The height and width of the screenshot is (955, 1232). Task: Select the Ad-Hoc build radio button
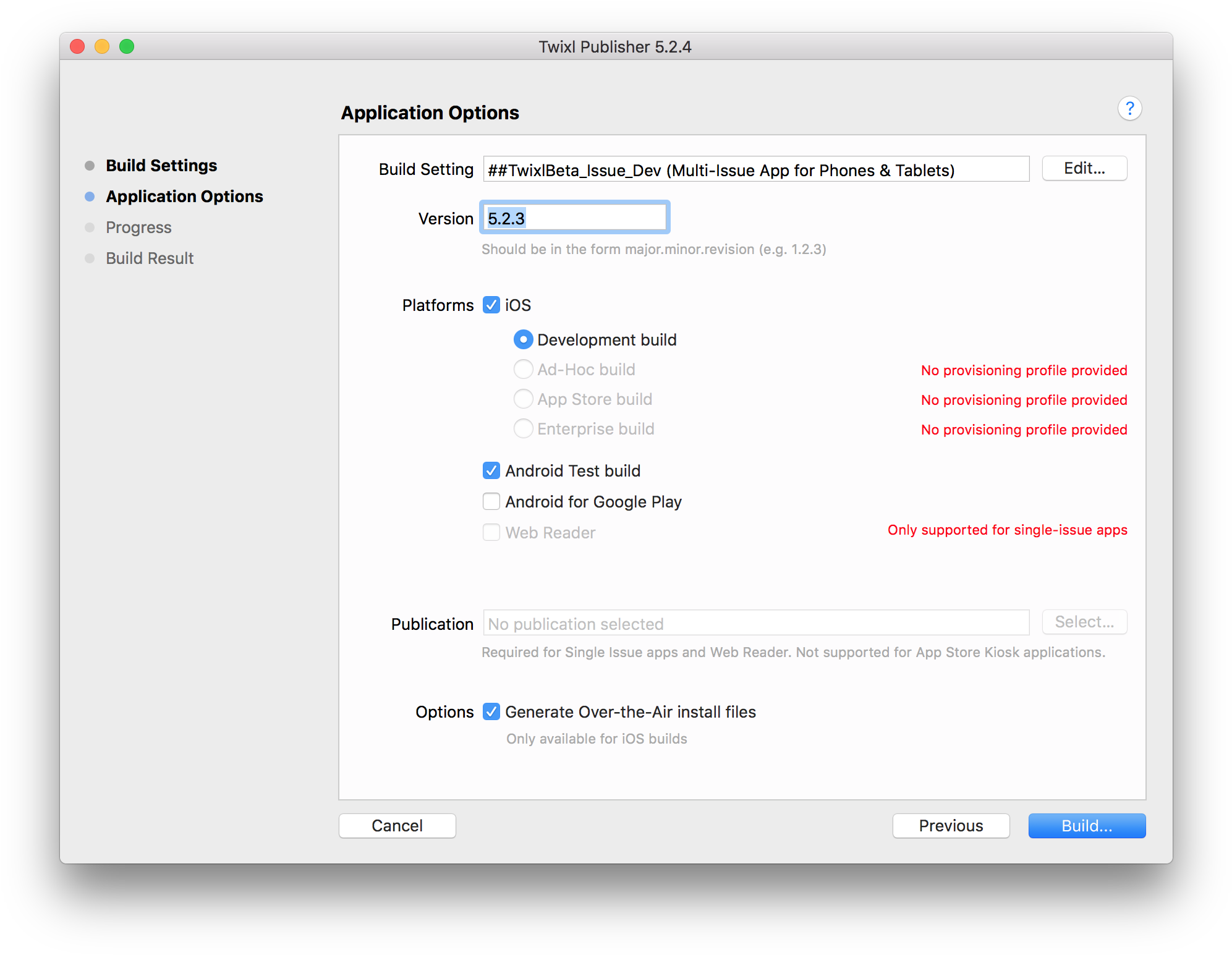(x=523, y=369)
